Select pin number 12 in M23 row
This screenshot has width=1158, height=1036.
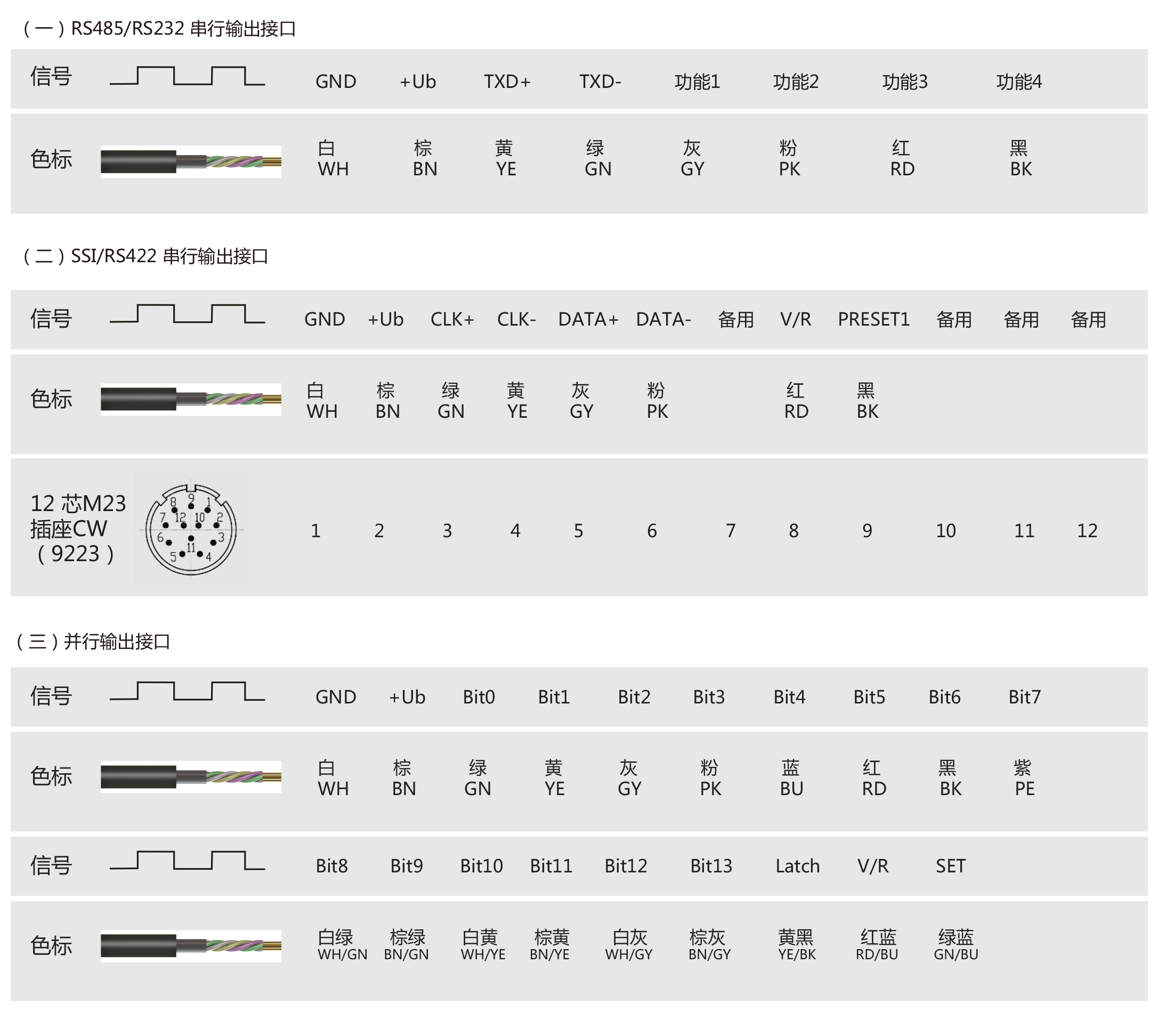click(1088, 531)
